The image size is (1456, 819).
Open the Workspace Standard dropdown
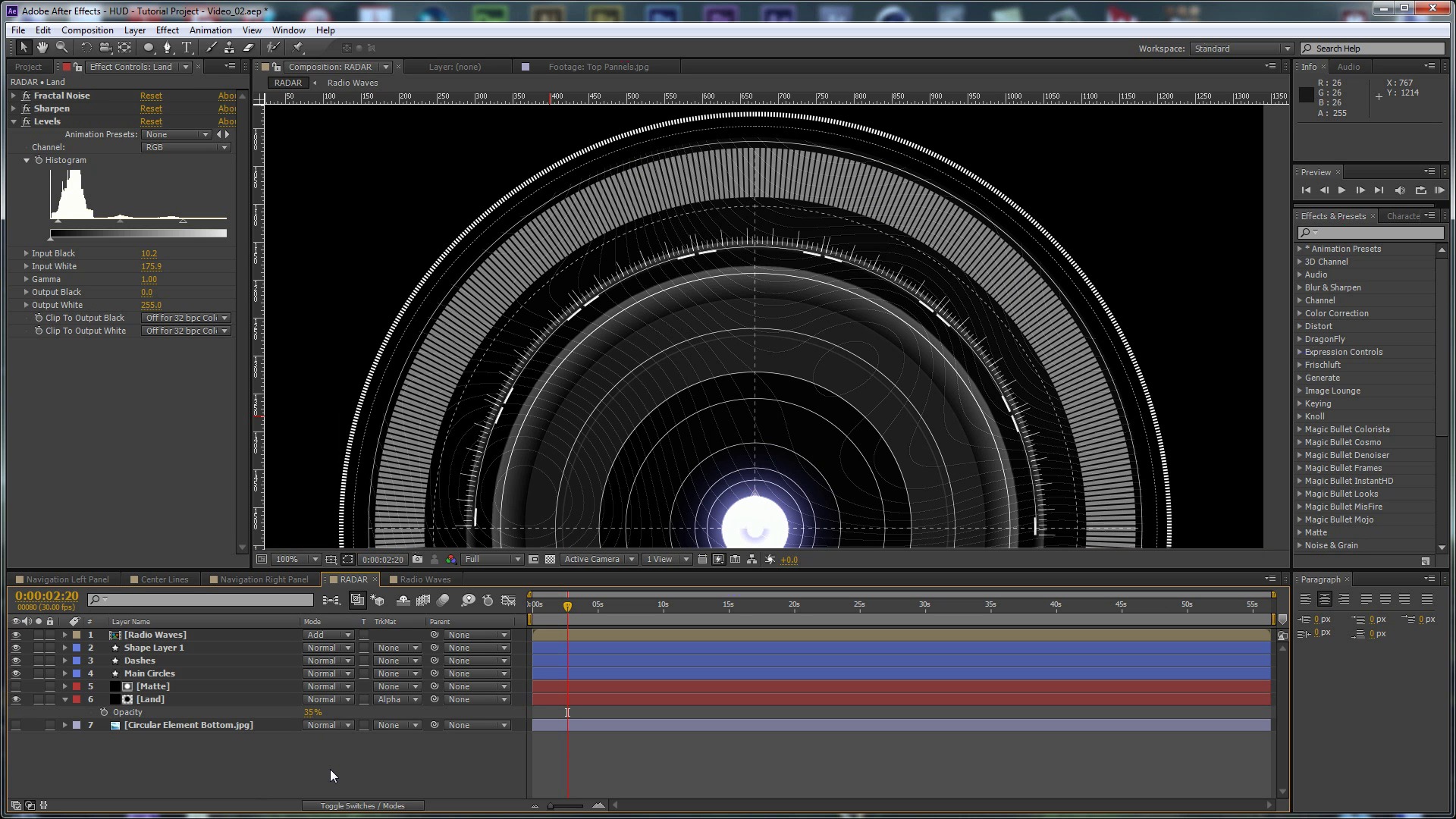pos(1241,49)
